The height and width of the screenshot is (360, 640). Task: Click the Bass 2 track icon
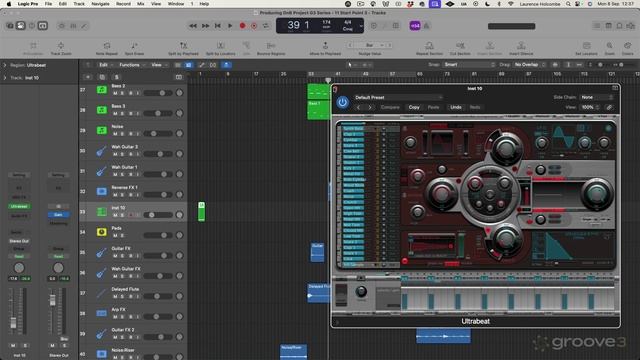(102, 90)
